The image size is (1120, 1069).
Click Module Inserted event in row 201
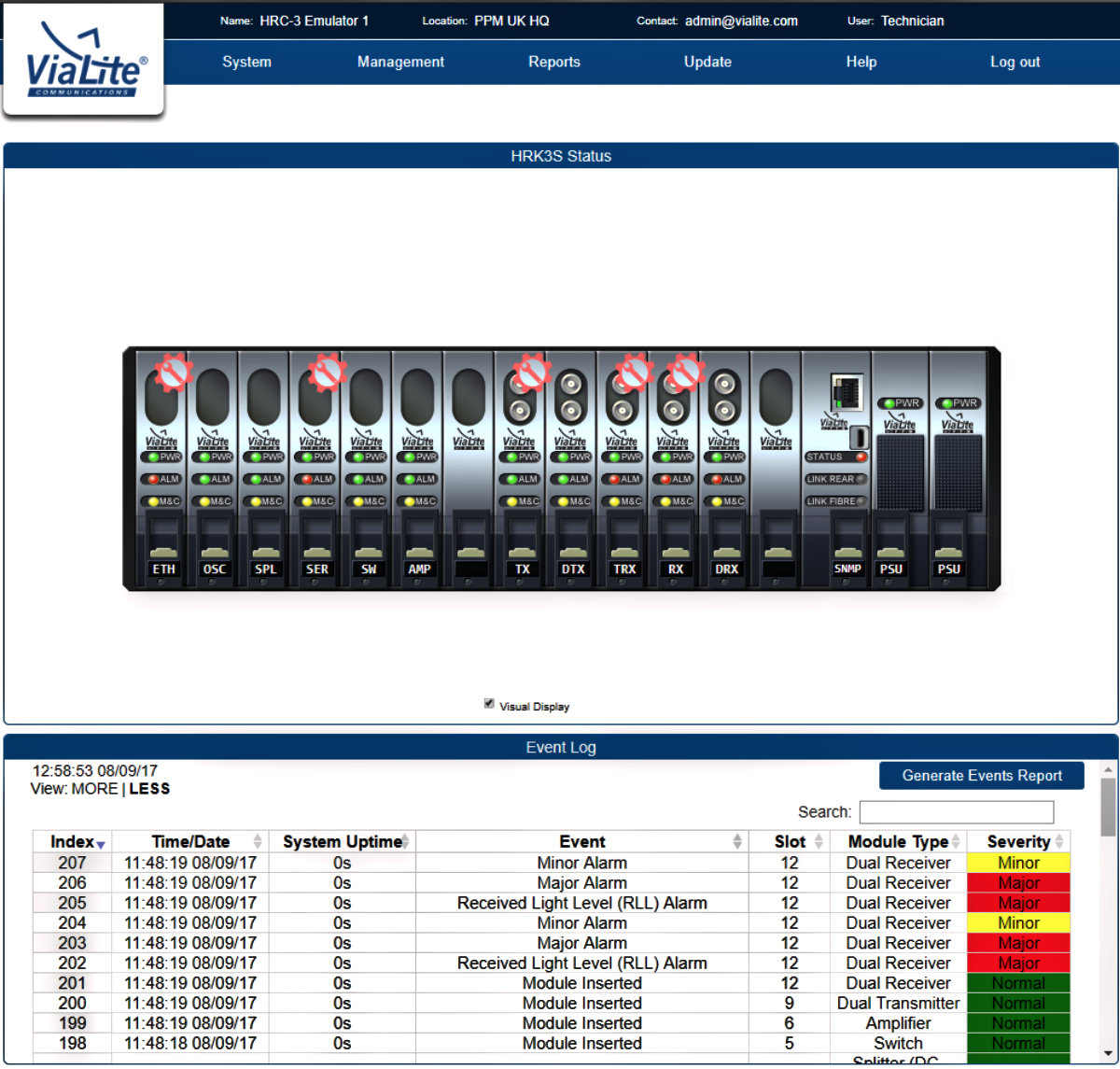coord(582,983)
